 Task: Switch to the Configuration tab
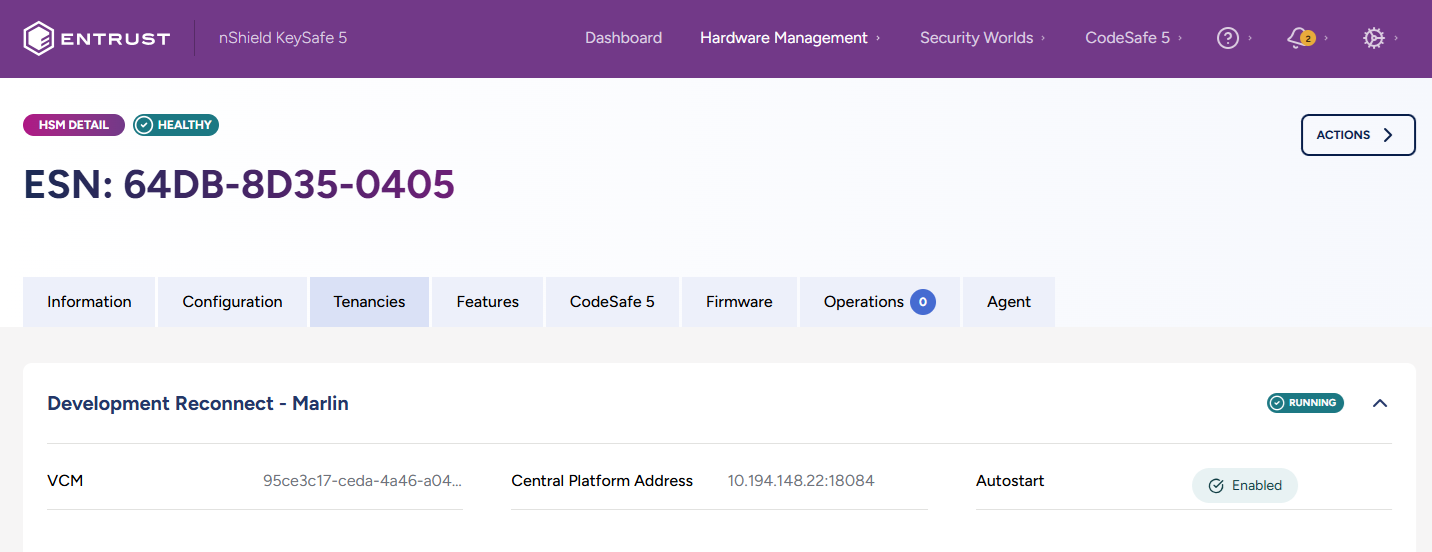[232, 302]
